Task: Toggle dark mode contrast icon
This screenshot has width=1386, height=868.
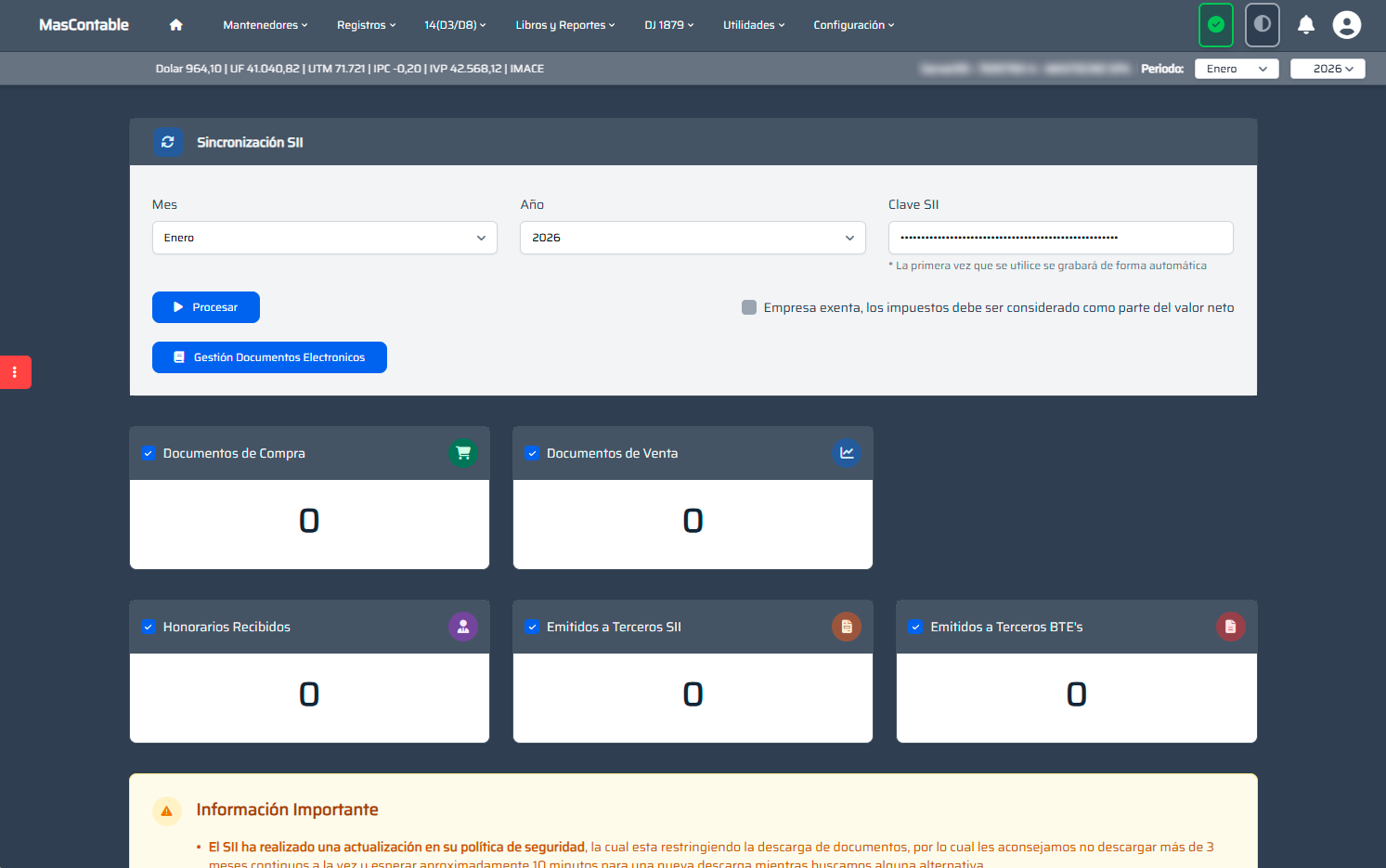Action: (1263, 25)
